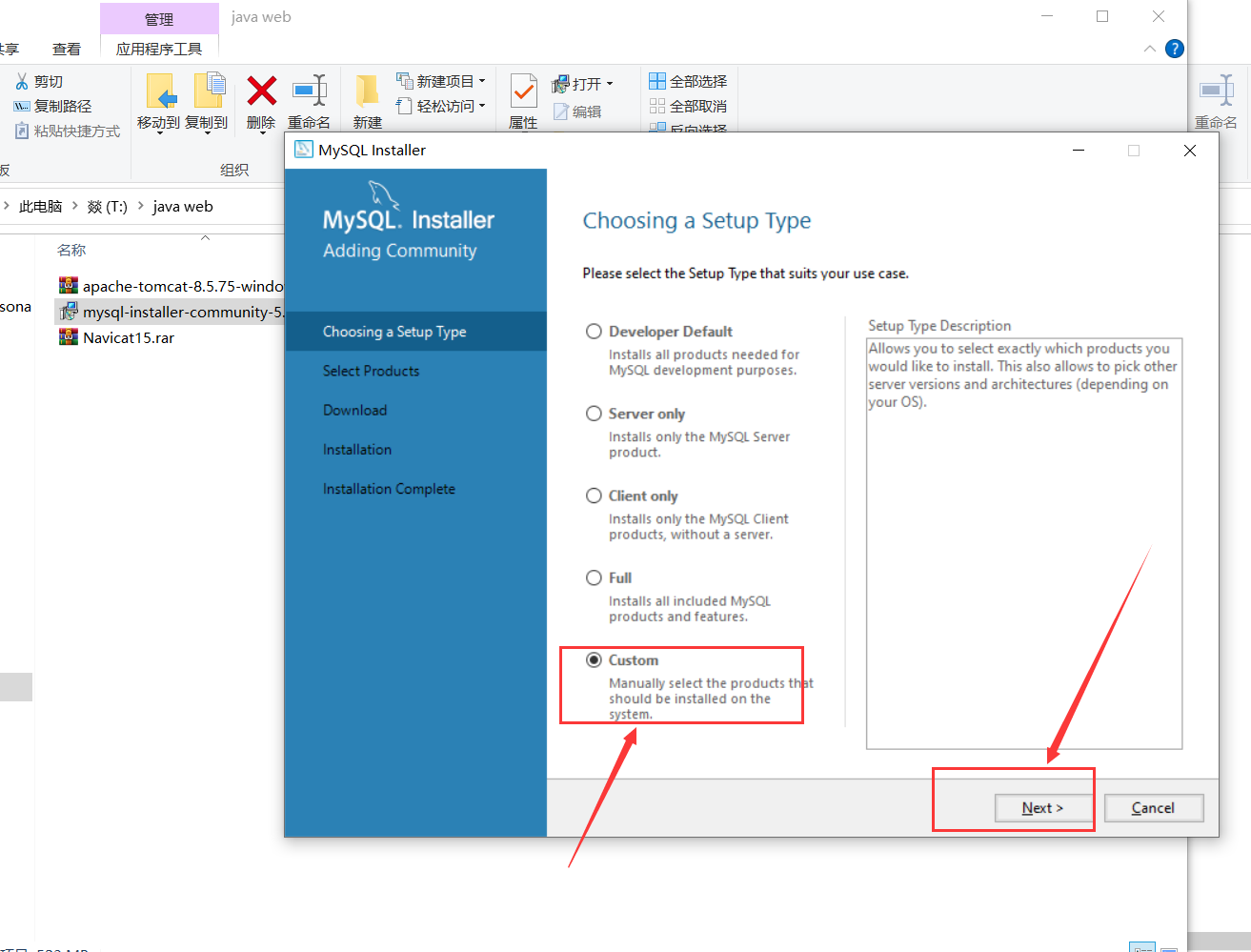The width and height of the screenshot is (1251, 952).
Task: Click the Properties (属性) checkmark icon
Action: tap(523, 91)
